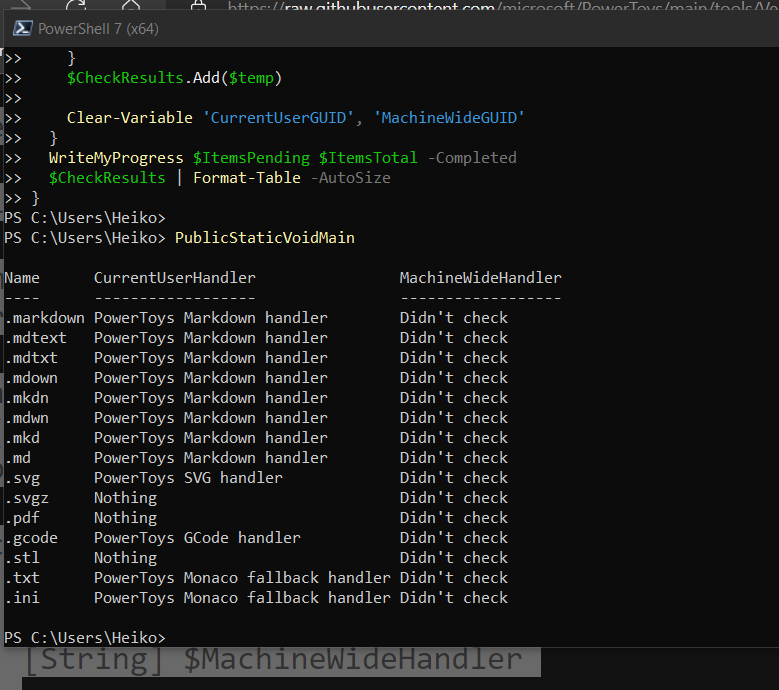Select the .mkd row name
This screenshot has width=779, height=690.
(x=22, y=438)
